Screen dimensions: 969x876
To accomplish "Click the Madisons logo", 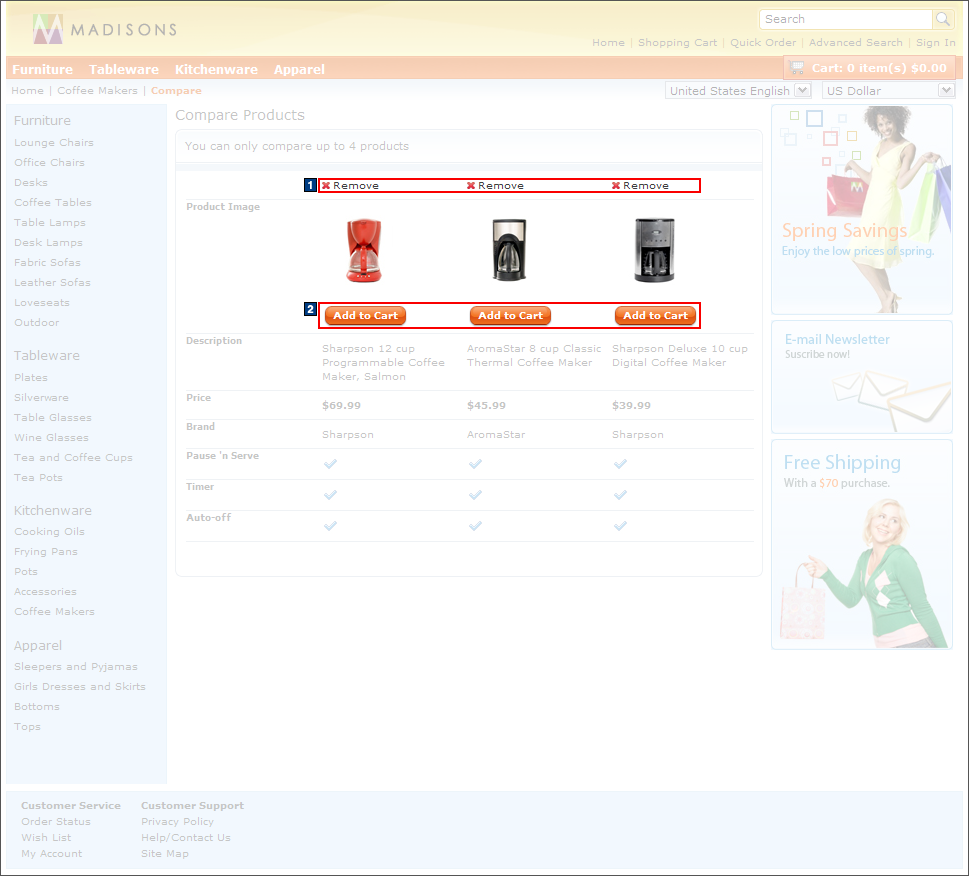I will click(x=100, y=28).
